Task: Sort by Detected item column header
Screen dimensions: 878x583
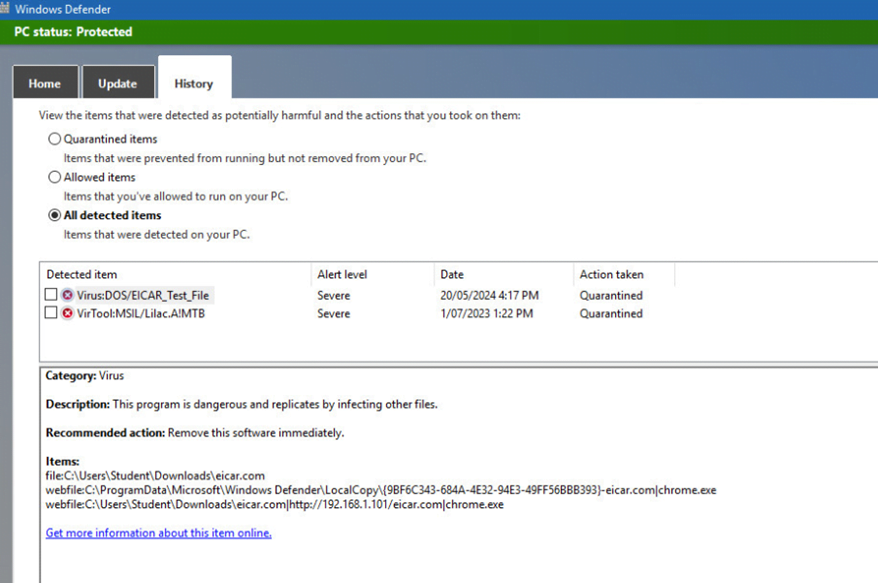Action: pyautogui.click(x=175, y=274)
